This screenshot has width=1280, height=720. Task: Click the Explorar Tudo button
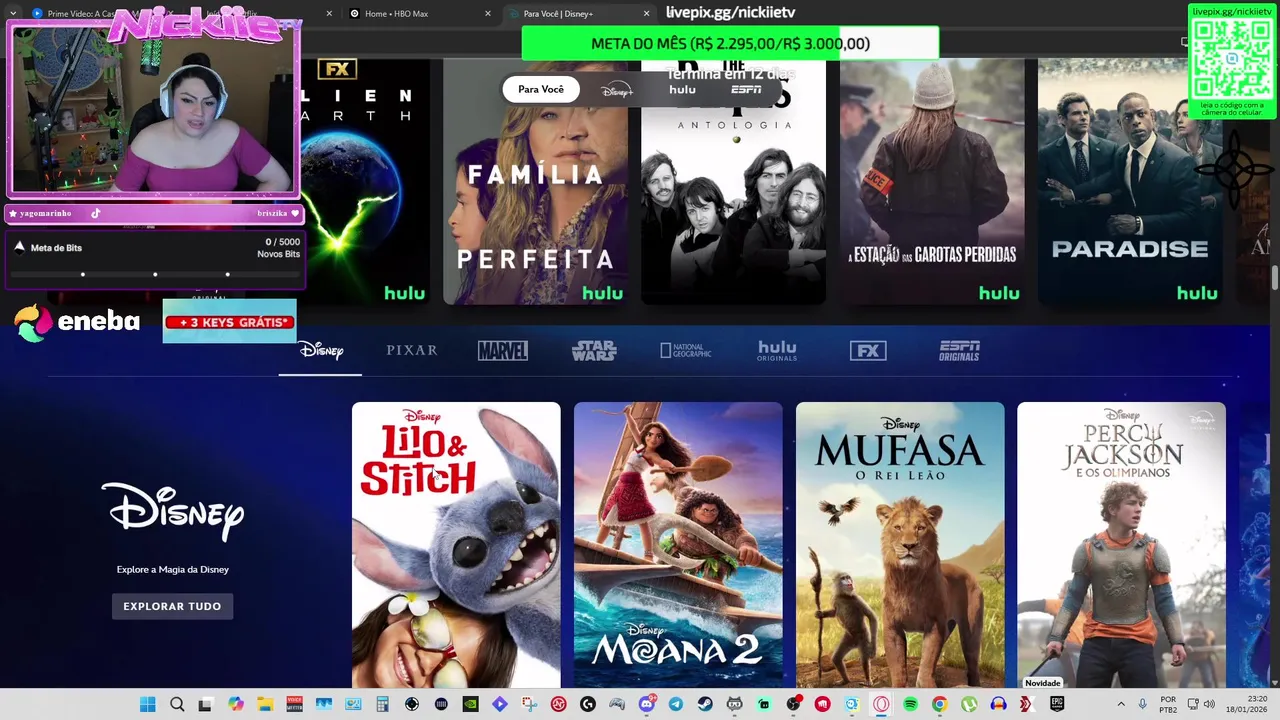172,606
